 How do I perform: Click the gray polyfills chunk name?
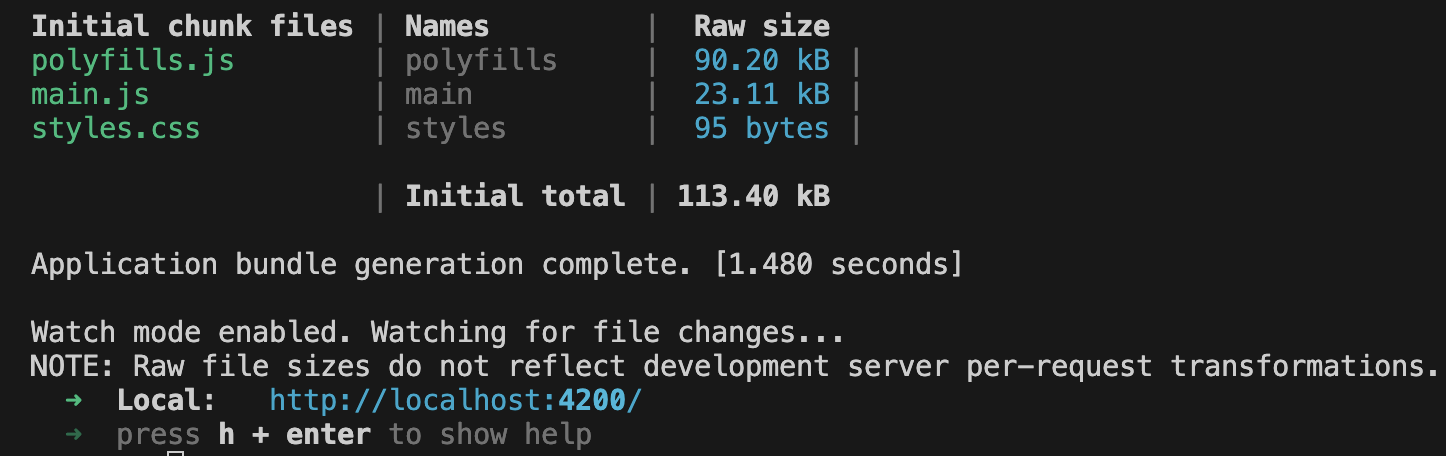point(481,61)
